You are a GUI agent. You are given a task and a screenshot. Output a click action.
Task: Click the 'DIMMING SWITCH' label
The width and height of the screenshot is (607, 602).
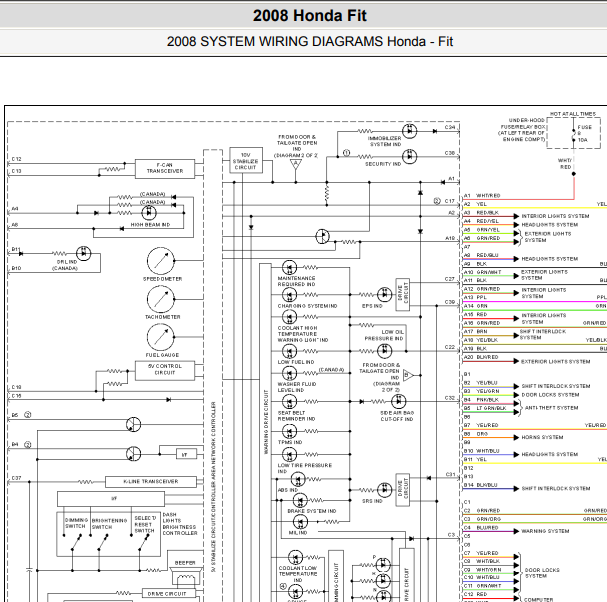click(x=76, y=523)
